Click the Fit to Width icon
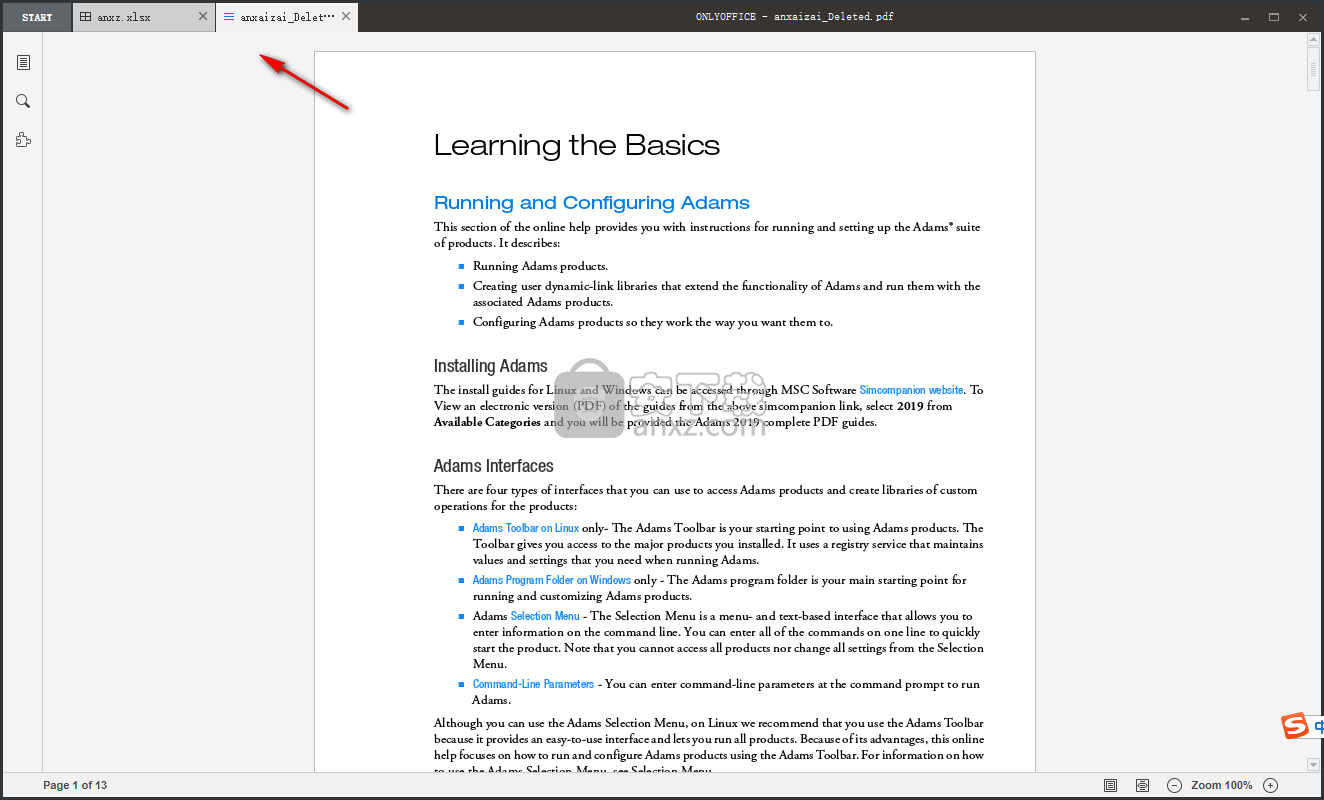Image resolution: width=1324 pixels, height=800 pixels. click(x=1143, y=785)
